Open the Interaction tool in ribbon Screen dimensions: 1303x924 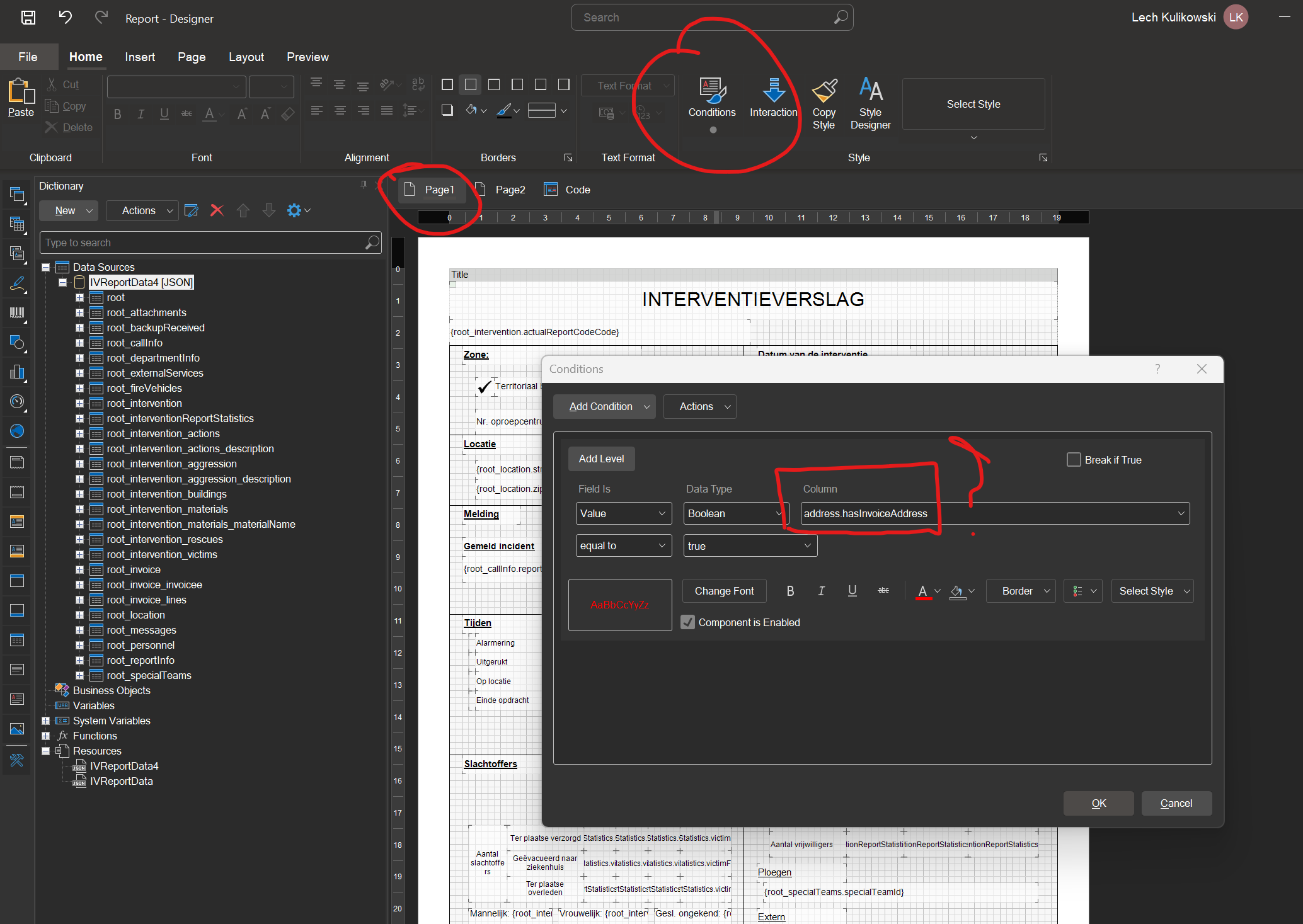pyautogui.click(x=773, y=98)
